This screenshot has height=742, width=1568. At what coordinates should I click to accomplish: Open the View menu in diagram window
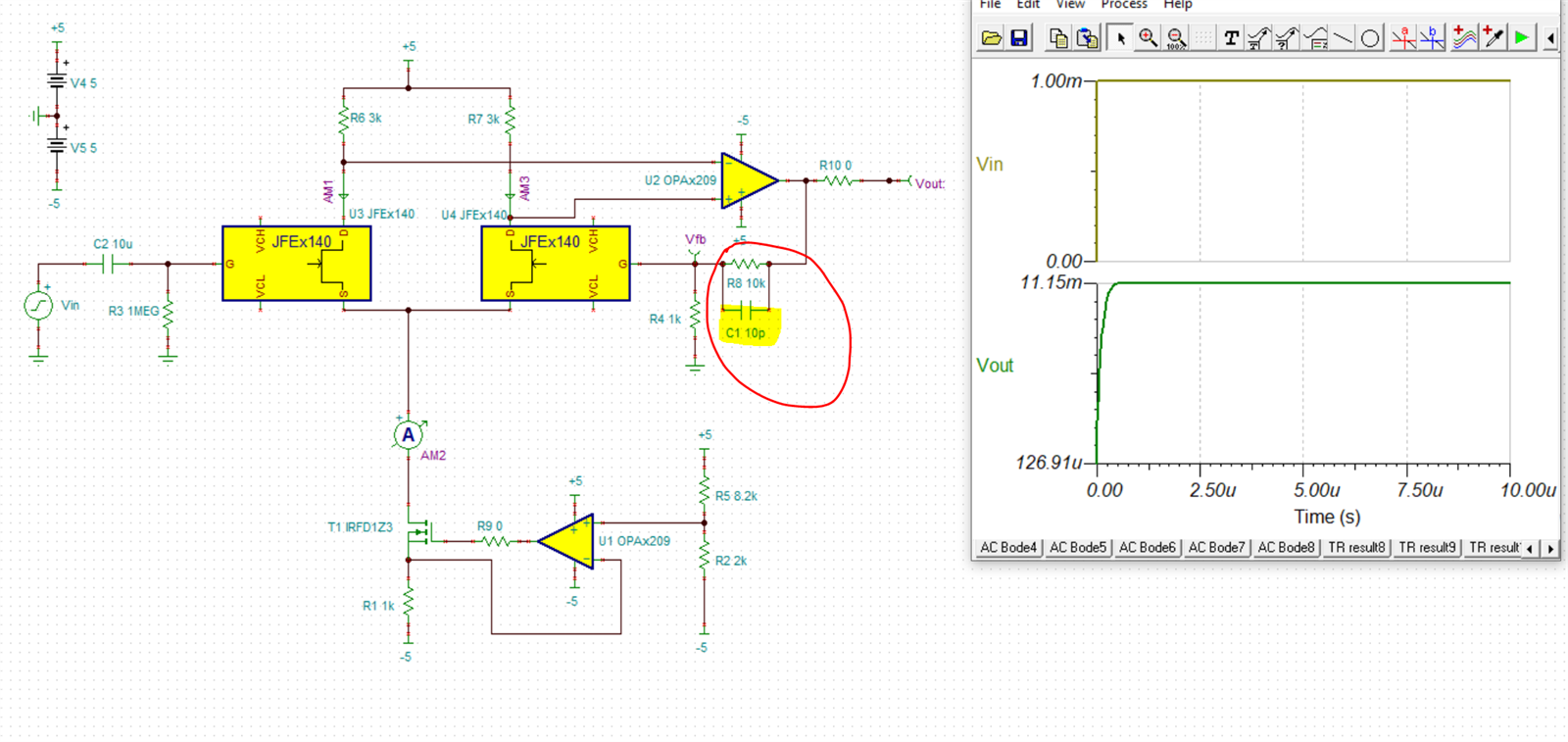point(1070,5)
